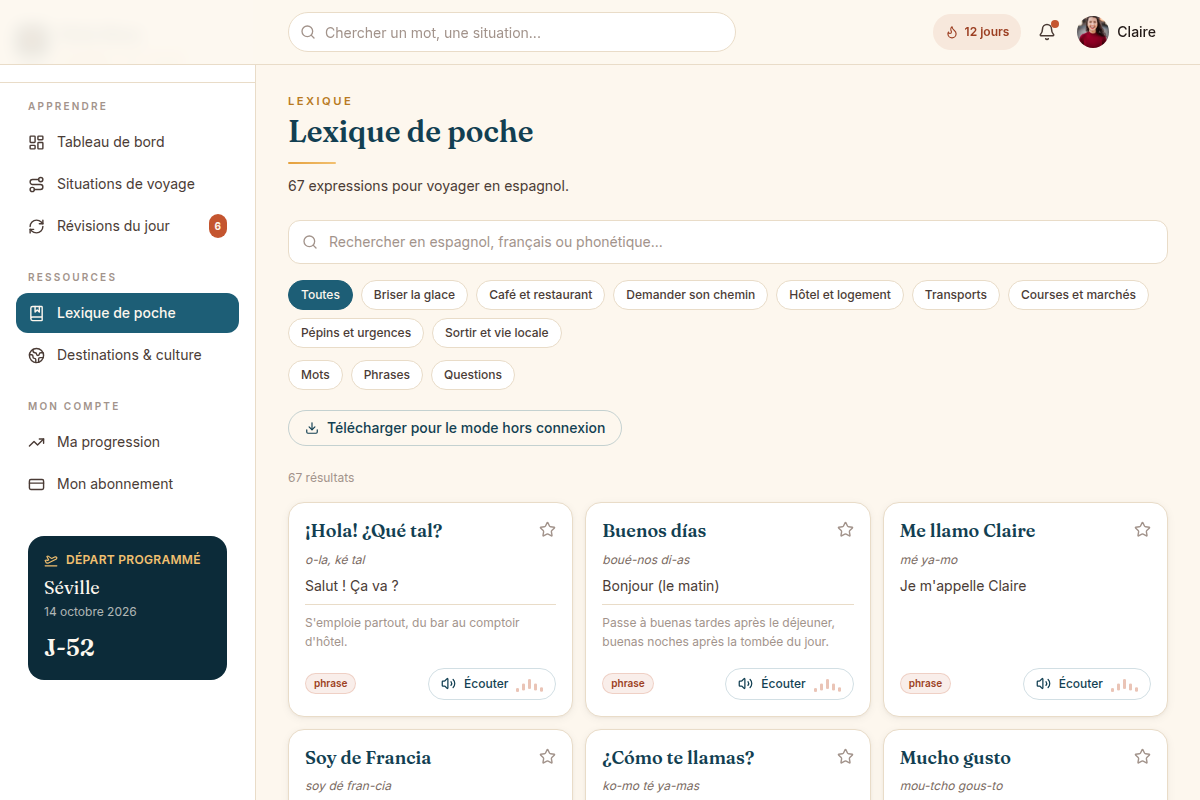Focus the top search bar "Chercher un mot"
This screenshot has height=800, width=1200.
pyautogui.click(x=512, y=32)
